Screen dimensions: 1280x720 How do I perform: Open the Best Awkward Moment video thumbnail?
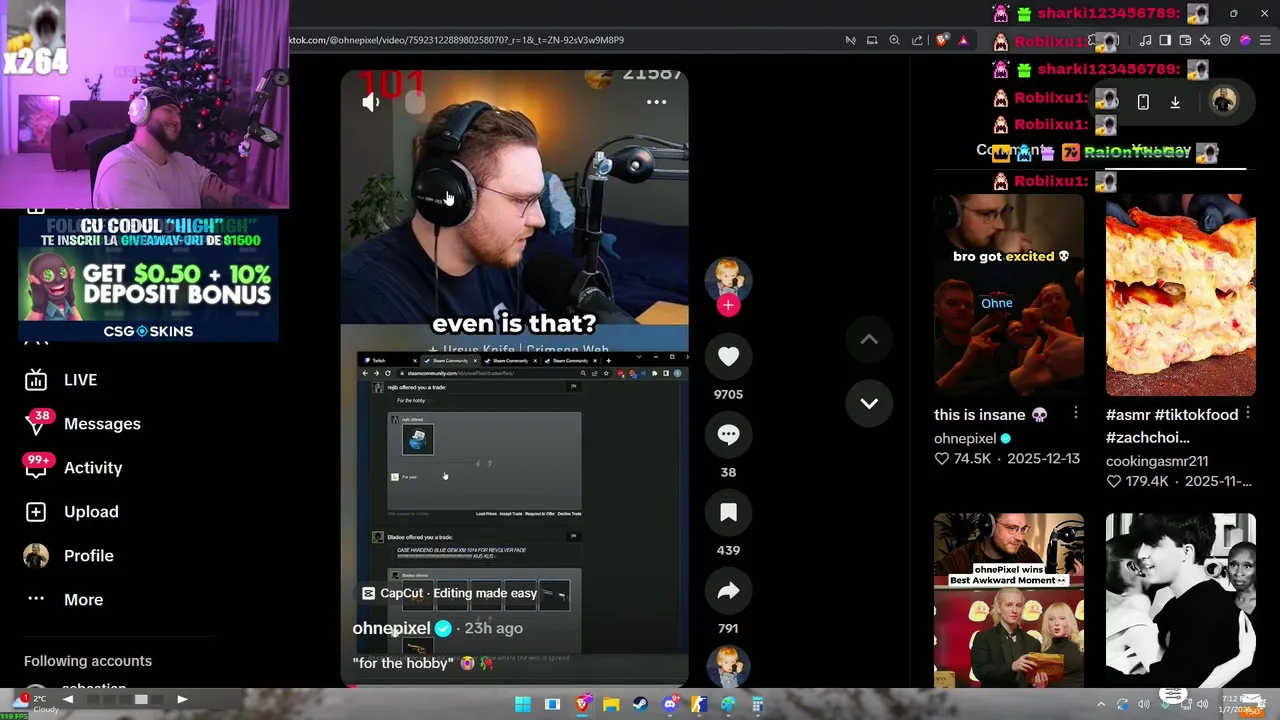click(1009, 600)
